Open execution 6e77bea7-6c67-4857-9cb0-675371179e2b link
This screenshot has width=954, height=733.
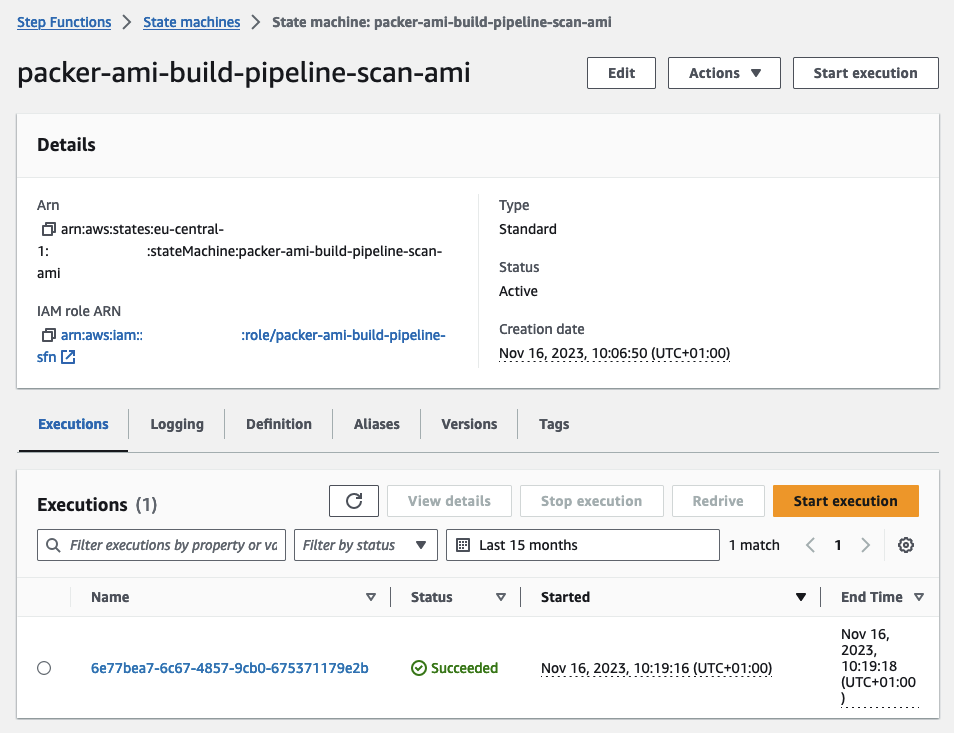pos(229,668)
